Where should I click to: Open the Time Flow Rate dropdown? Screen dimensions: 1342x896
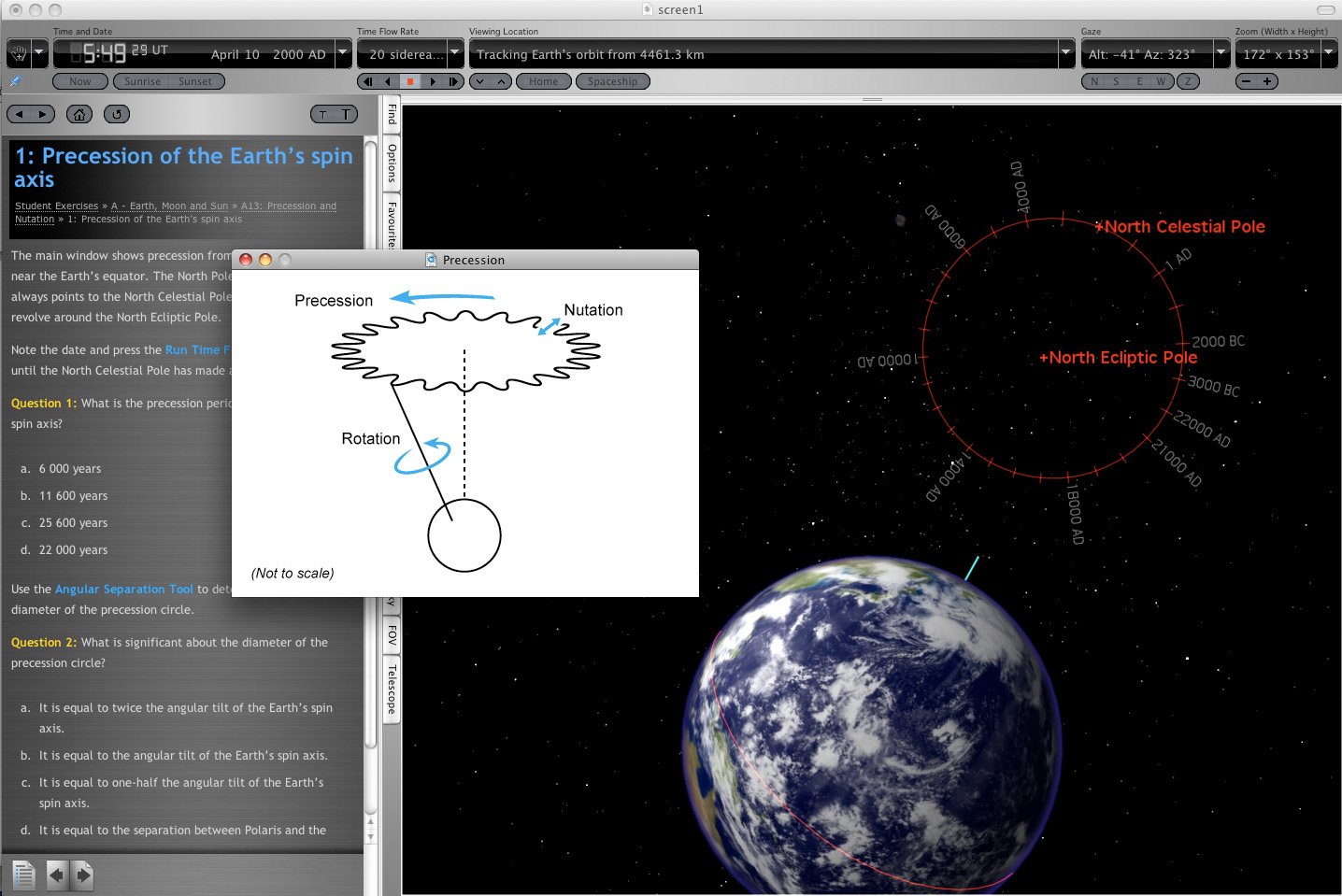point(454,53)
